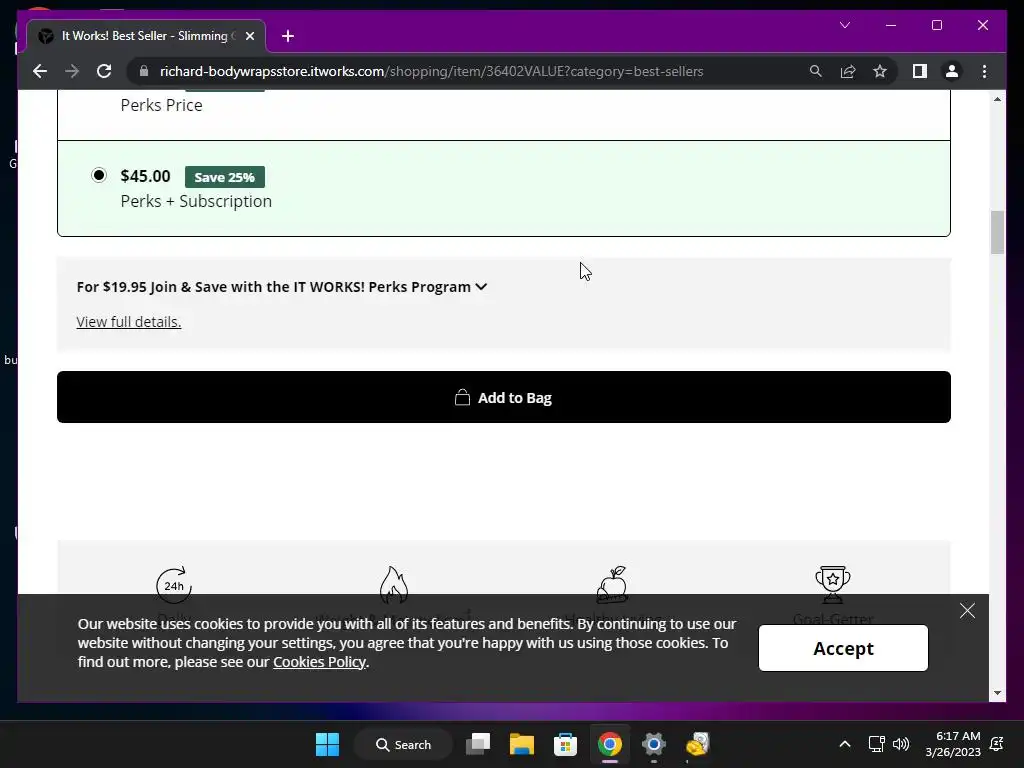
Task: Open the View full details link
Action: pos(129,322)
